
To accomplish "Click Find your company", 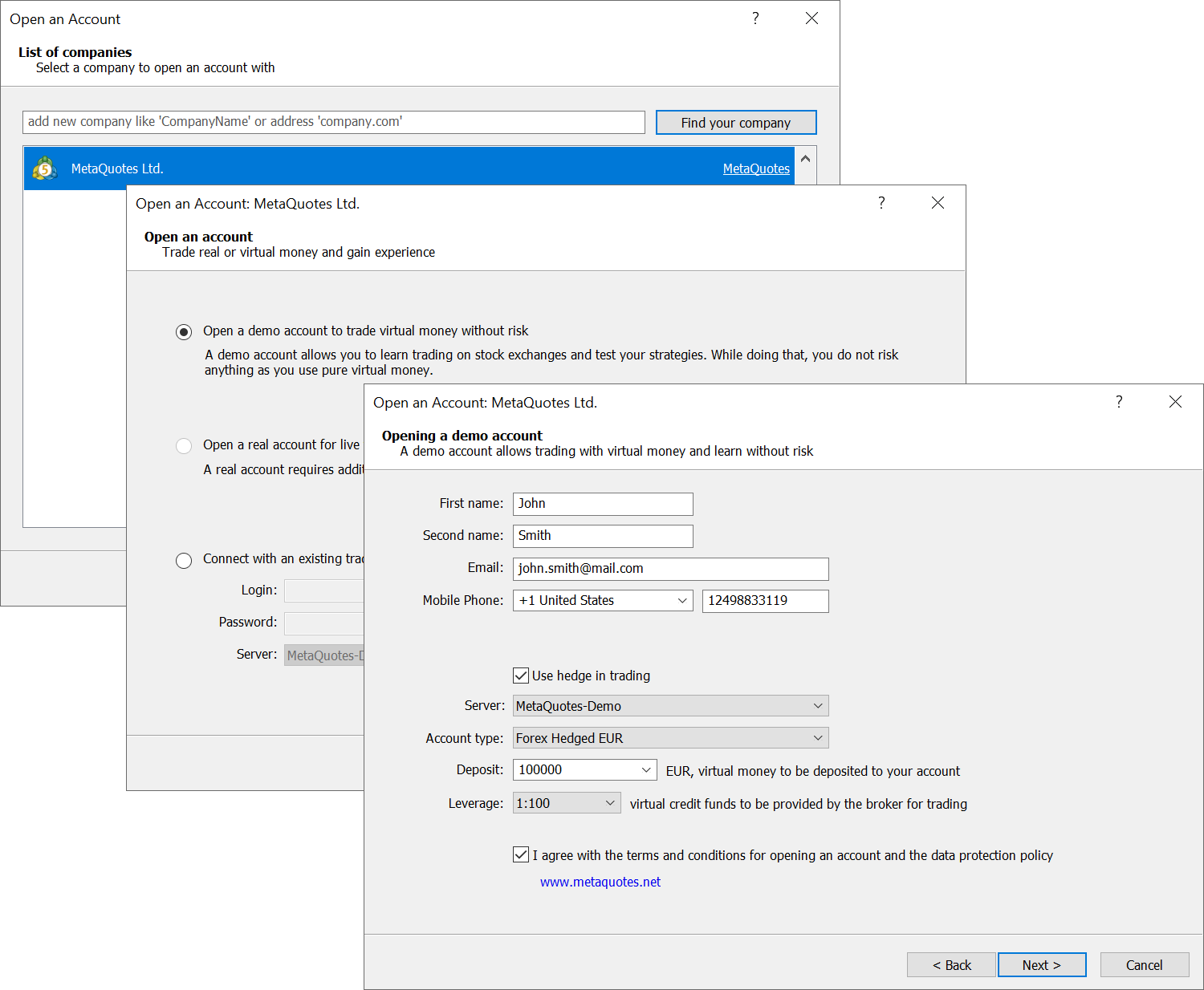I will pos(735,122).
